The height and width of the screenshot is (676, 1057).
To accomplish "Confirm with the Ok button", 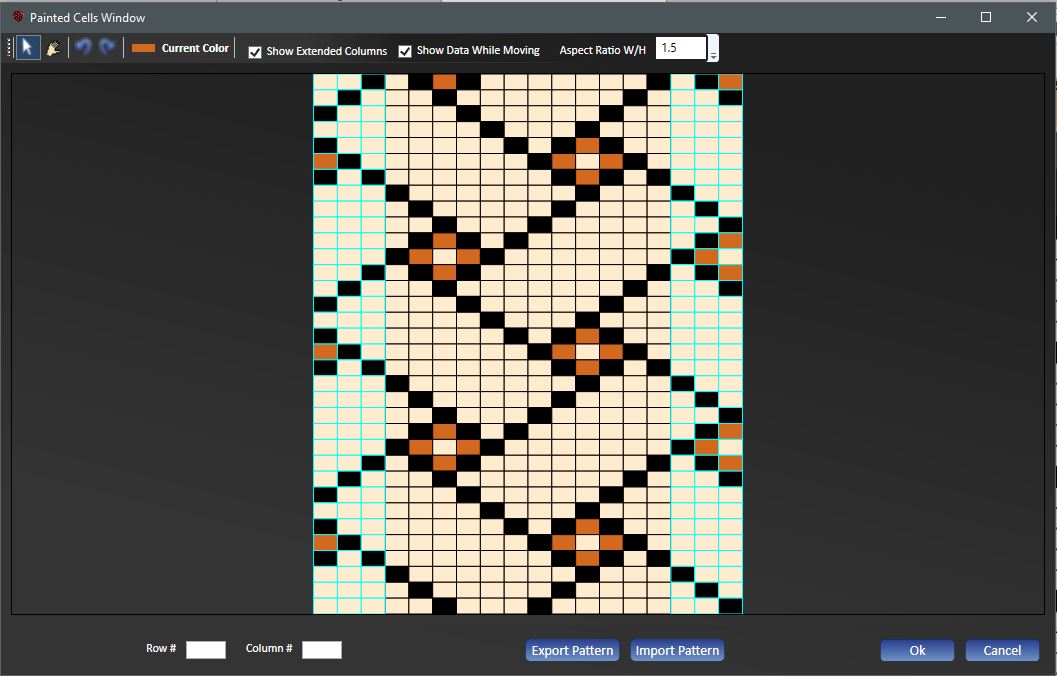I will (x=917, y=651).
